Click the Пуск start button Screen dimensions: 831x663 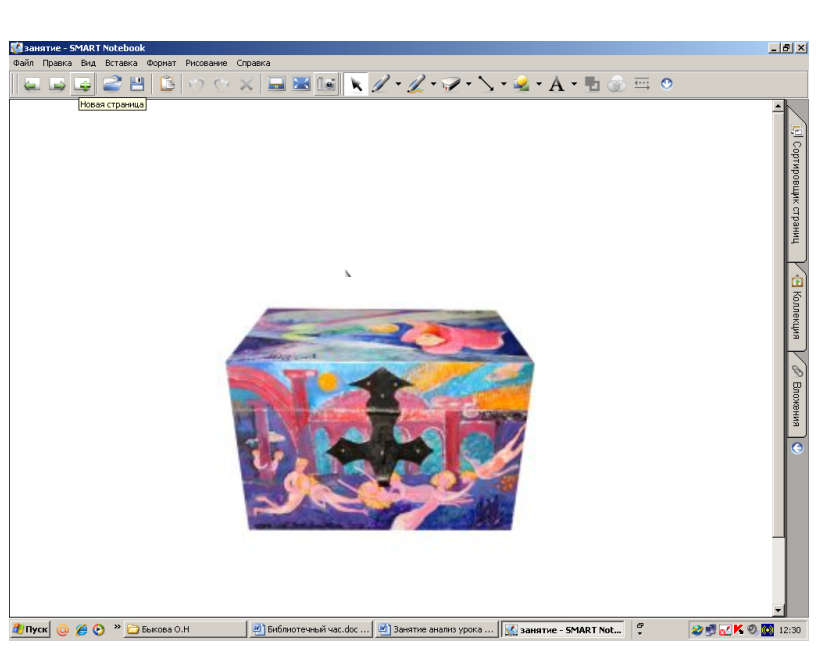31,629
